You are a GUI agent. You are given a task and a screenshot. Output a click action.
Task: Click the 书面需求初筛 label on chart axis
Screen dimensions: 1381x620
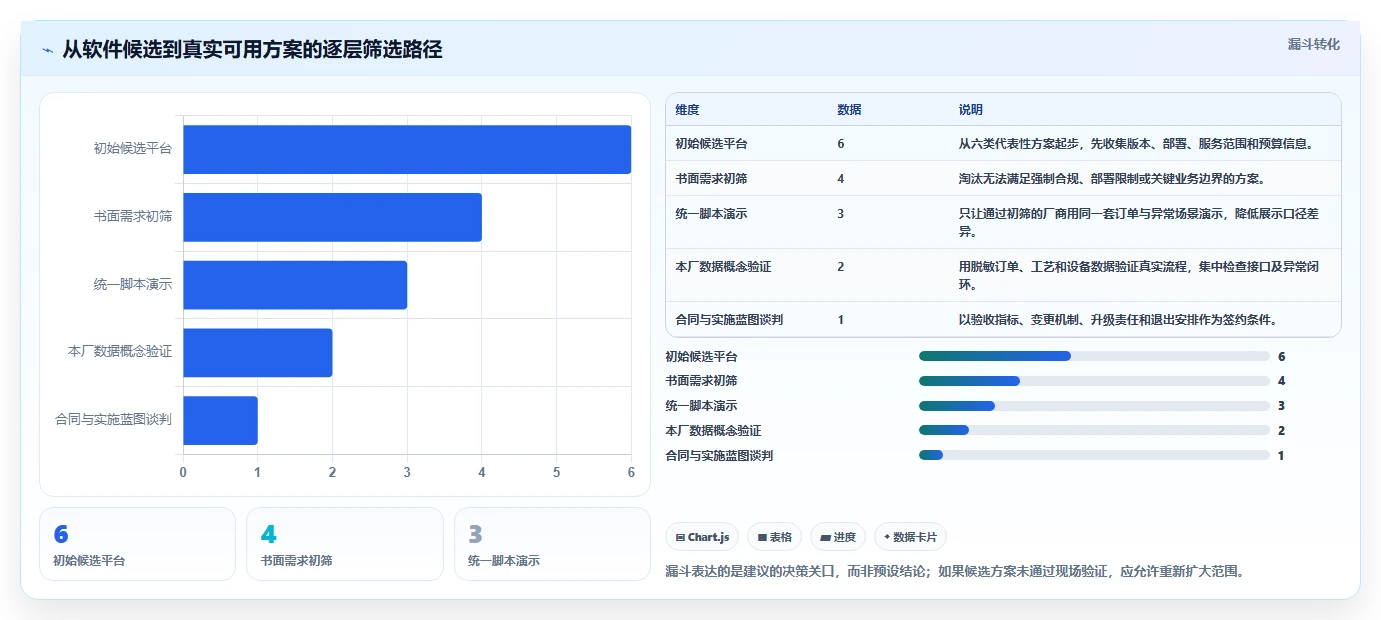(133, 217)
